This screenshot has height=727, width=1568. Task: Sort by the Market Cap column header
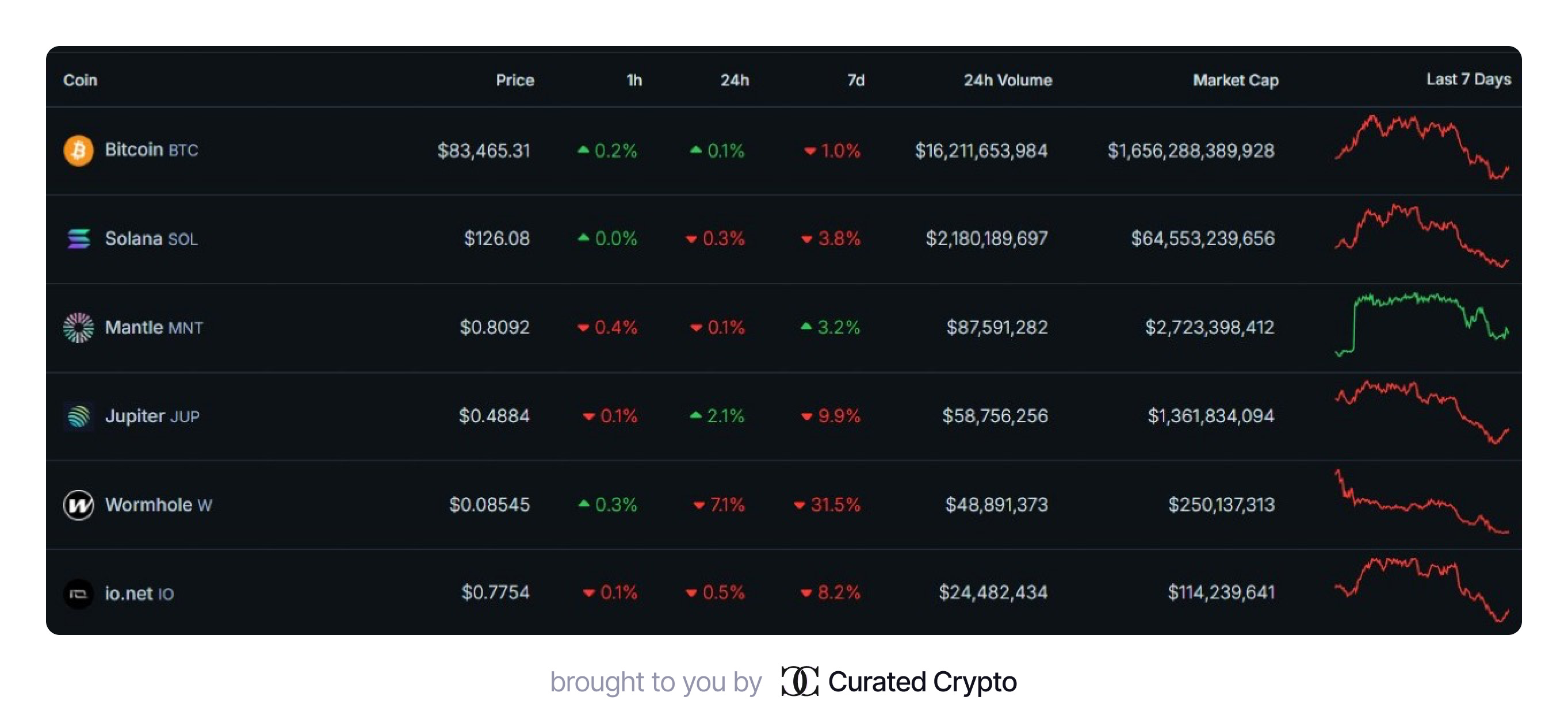(x=1235, y=81)
